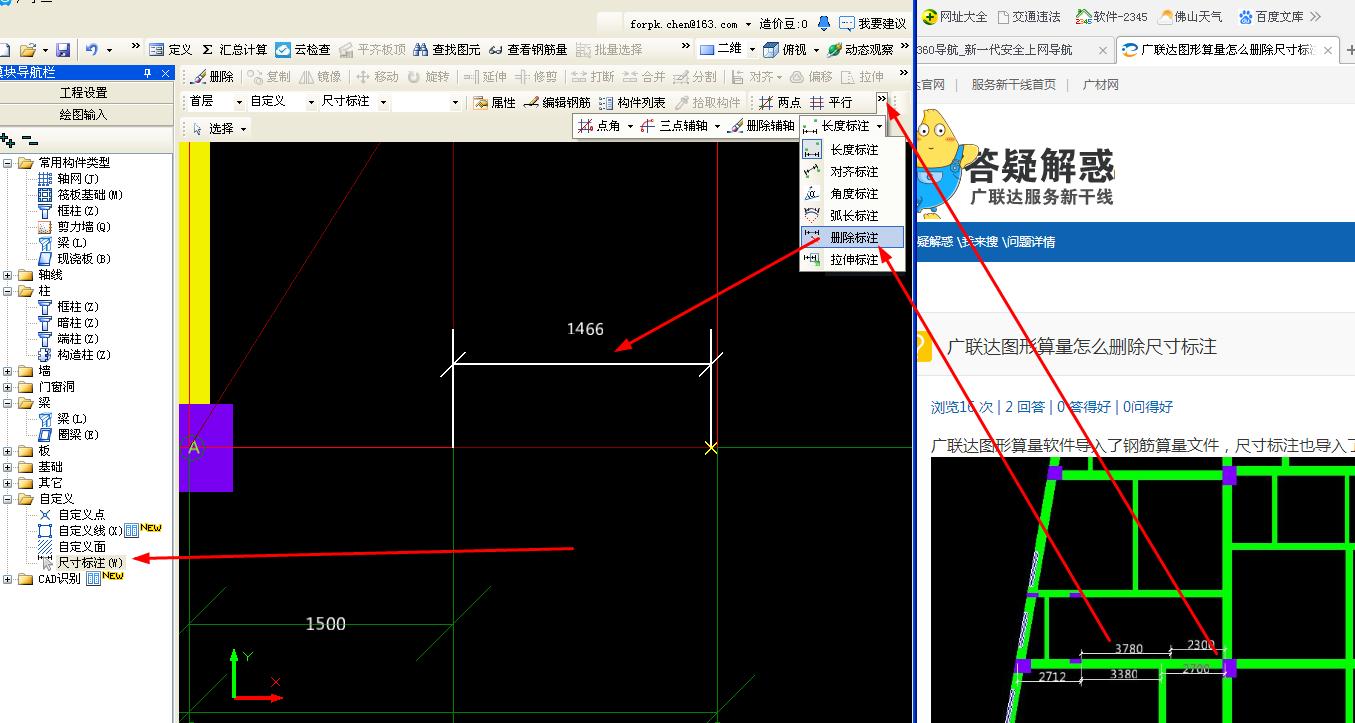The image size is (1355, 723).
Task: Open the floor dropdown showing 首层
Action: (239, 102)
